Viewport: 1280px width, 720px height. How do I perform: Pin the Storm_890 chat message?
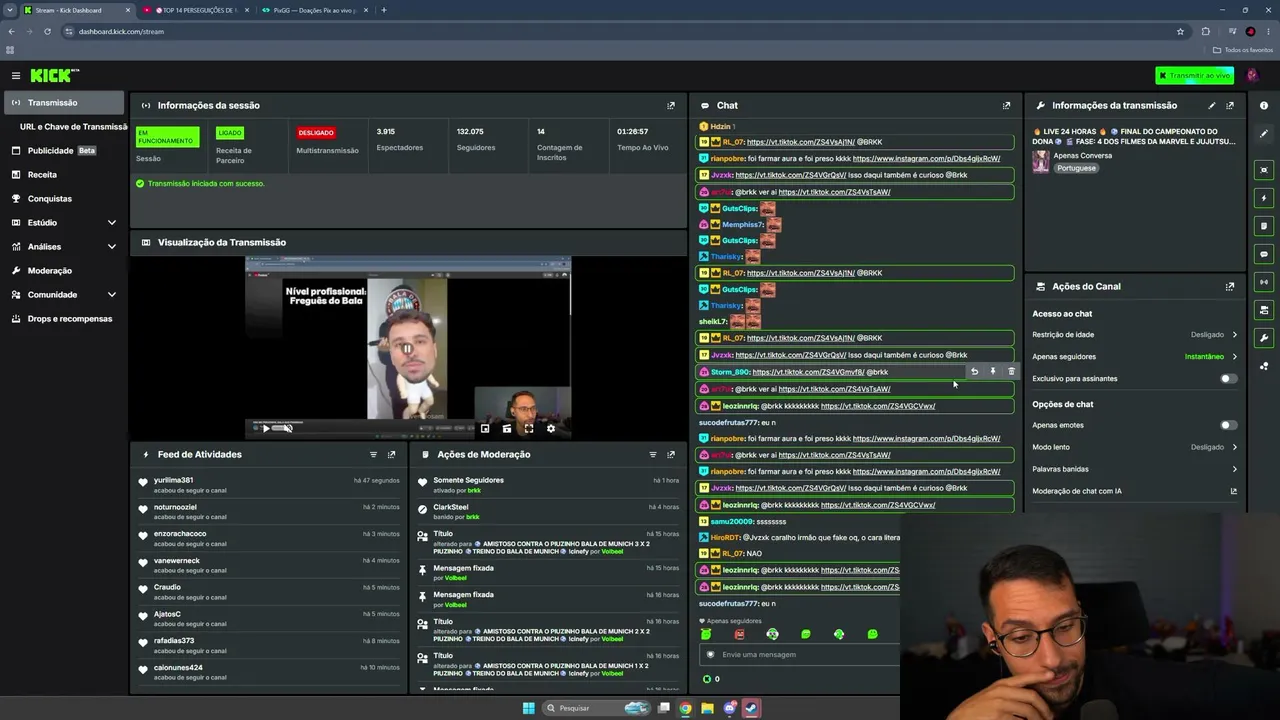click(993, 372)
